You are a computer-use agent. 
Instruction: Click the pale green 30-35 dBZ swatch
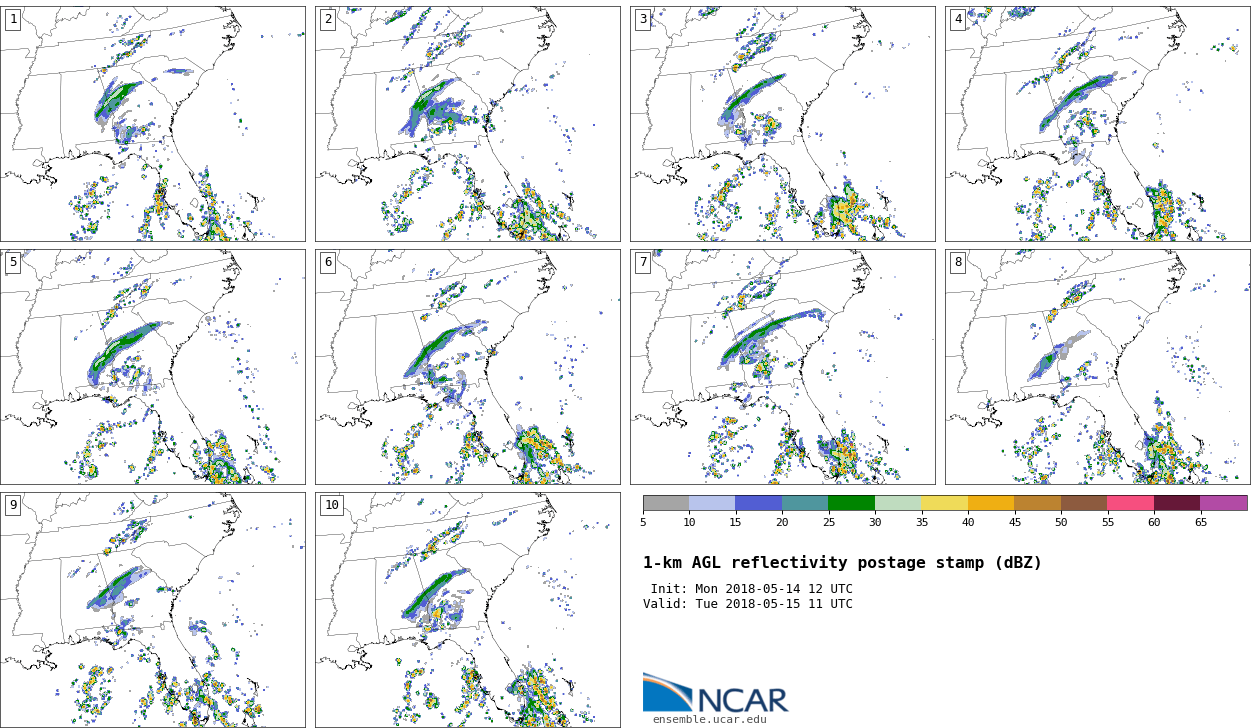point(898,503)
